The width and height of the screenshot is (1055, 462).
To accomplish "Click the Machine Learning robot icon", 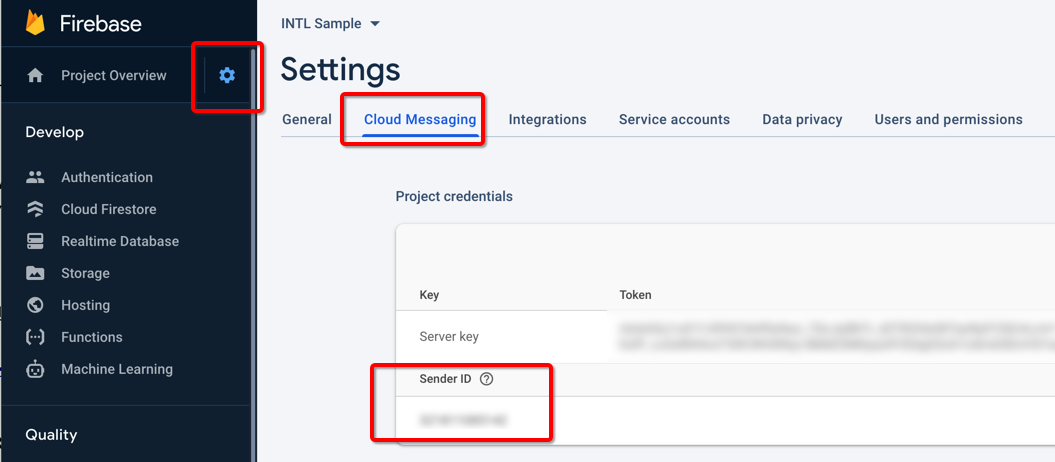I will point(35,369).
